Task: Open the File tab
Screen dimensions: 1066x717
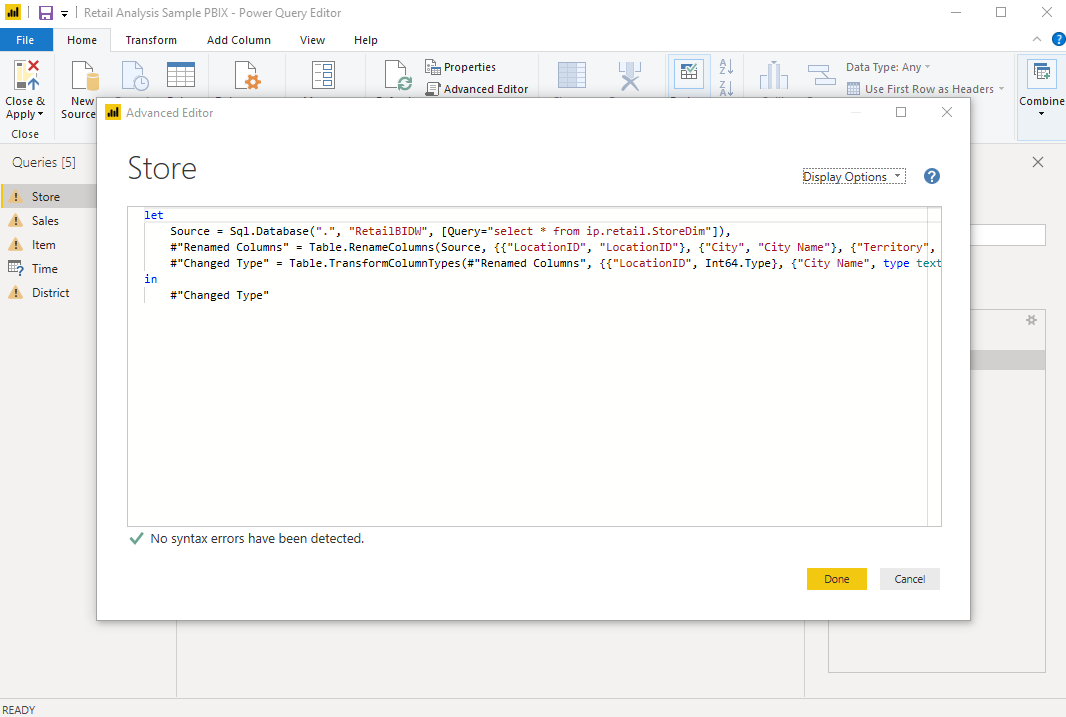Action: click(26, 40)
